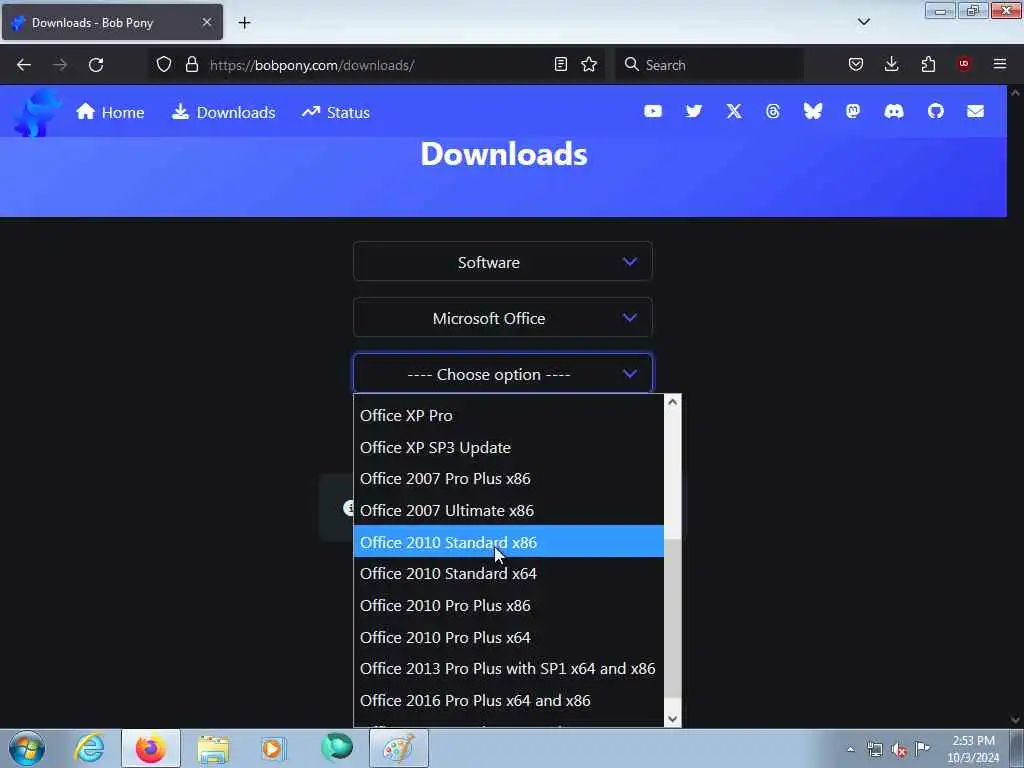Open the network tray icon
Image resolution: width=1024 pixels, height=768 pixels.
pyautogui.click(x=875, y=750)
